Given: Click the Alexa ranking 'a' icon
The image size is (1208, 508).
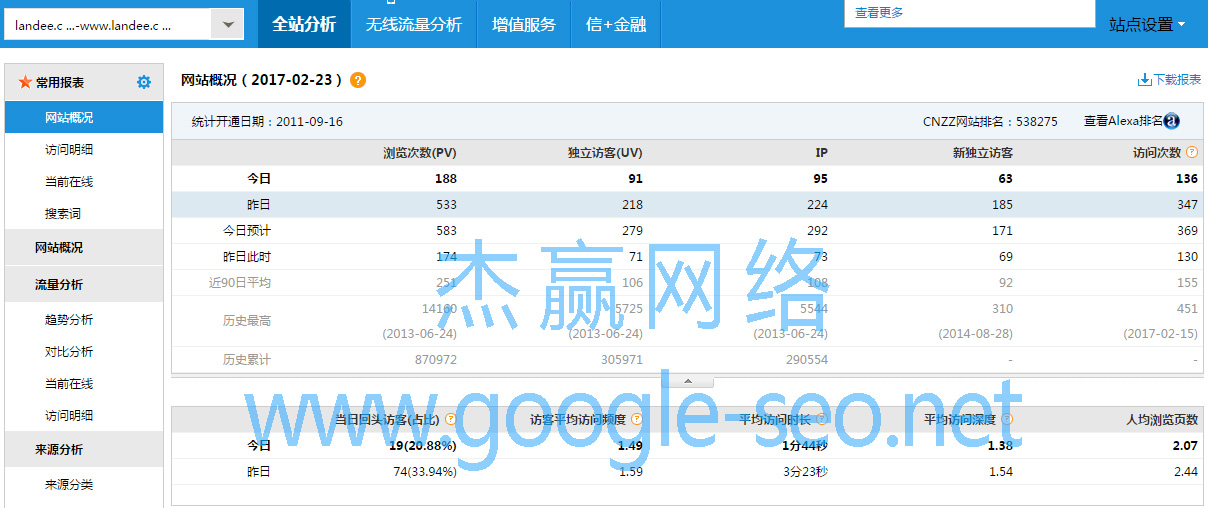Looking at the screenshot, I should 1172,121.
